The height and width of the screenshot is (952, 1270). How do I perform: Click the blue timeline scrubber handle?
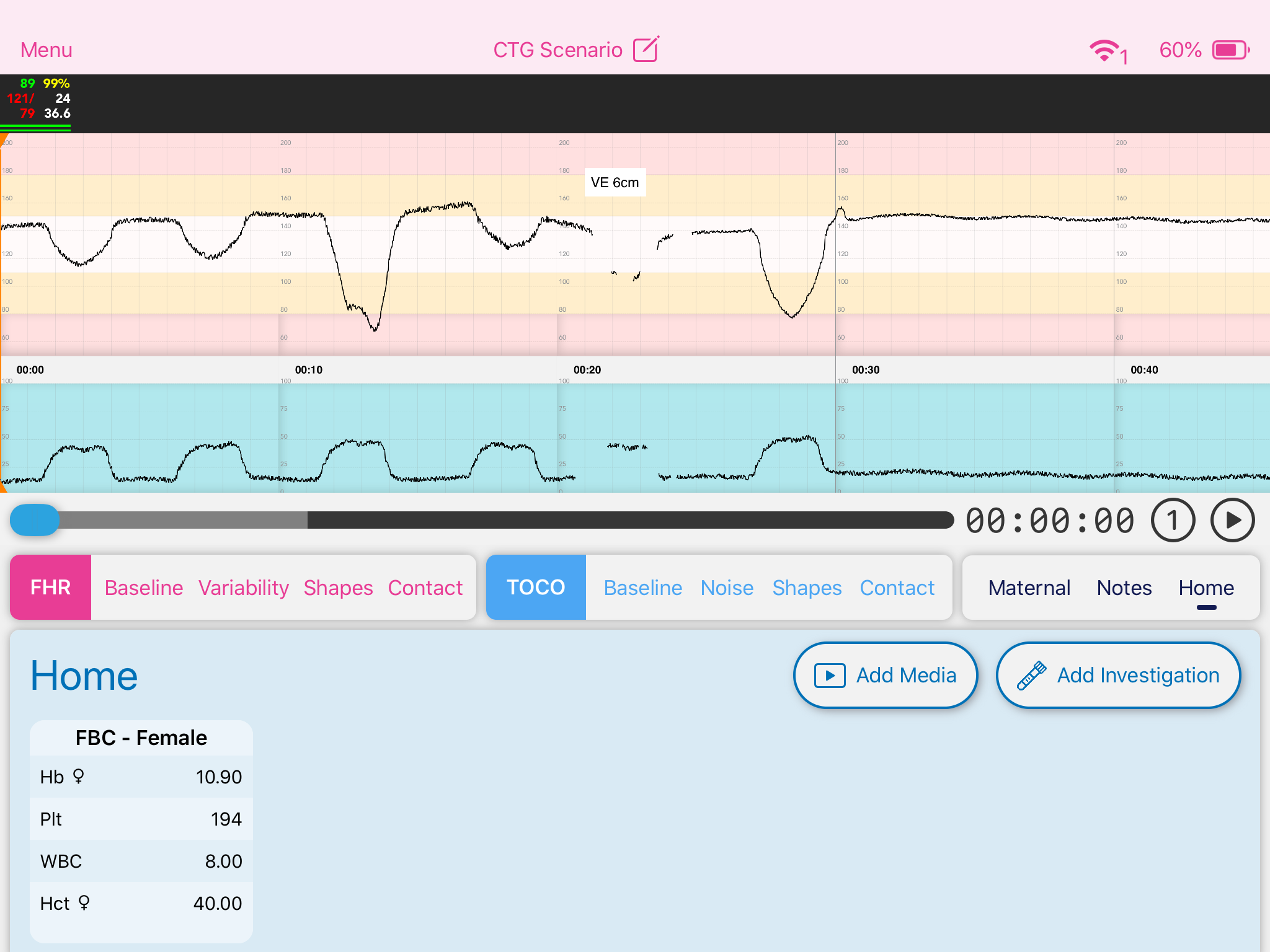(x=35, y=520)
